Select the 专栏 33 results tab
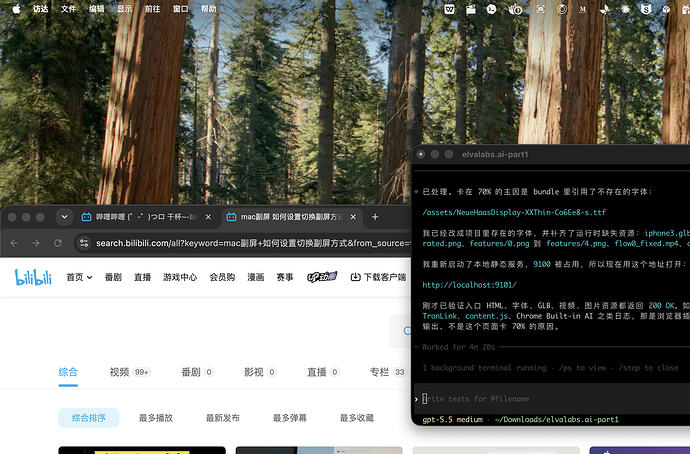The width and height of the screenshot is (690, 454). (x=388, y=372)
